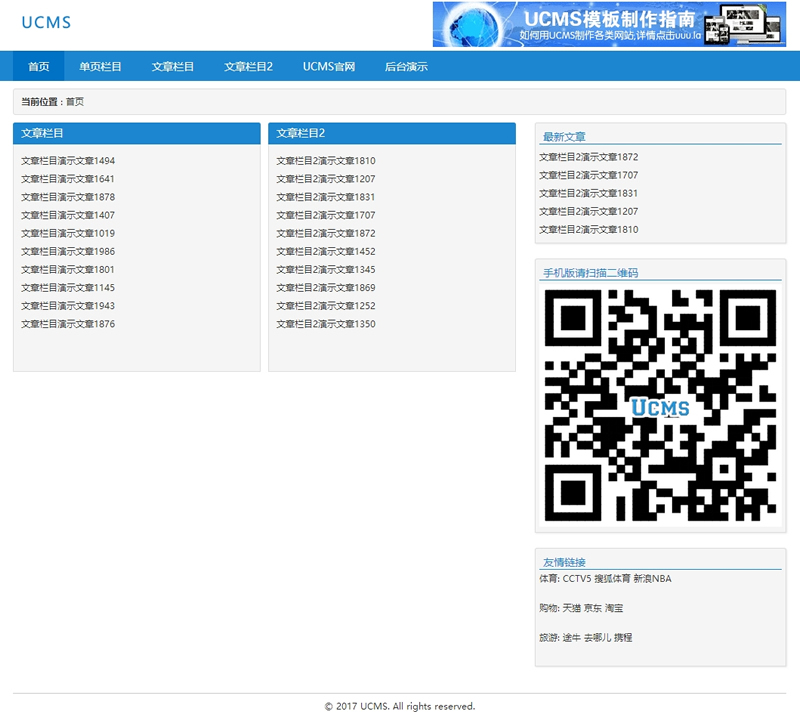This screenshot has width=800, height=721.
Task: Open 文章栏目2演示文章1810 in middle panel
Action: pyautogui.click(x=326, y=161)
